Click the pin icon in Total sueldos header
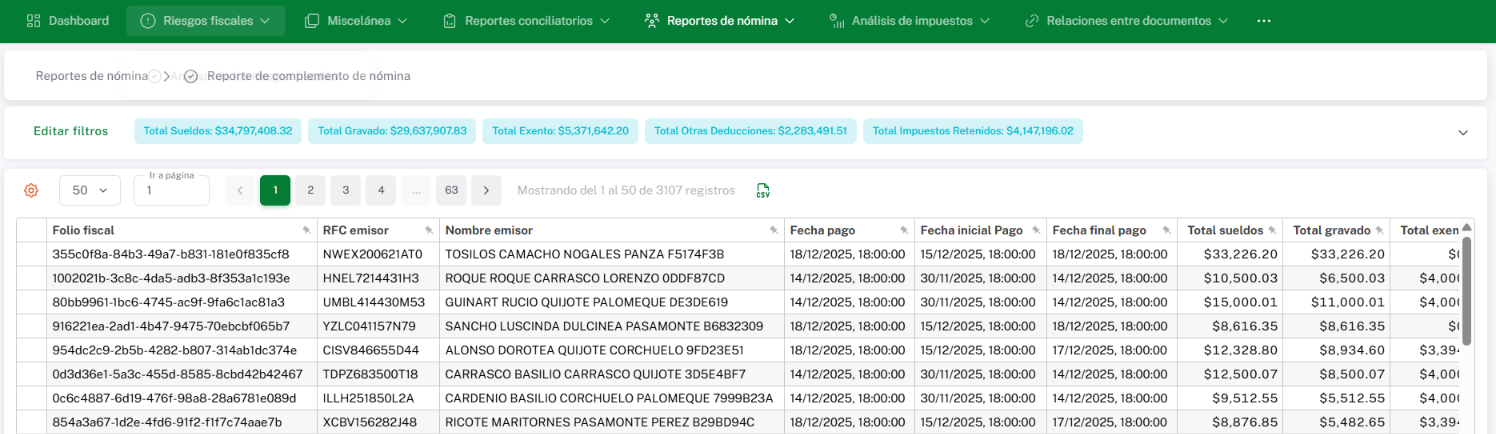The height and width of the screenshot is (434, 1496). pyautogui.click(x=1271, y=231)
